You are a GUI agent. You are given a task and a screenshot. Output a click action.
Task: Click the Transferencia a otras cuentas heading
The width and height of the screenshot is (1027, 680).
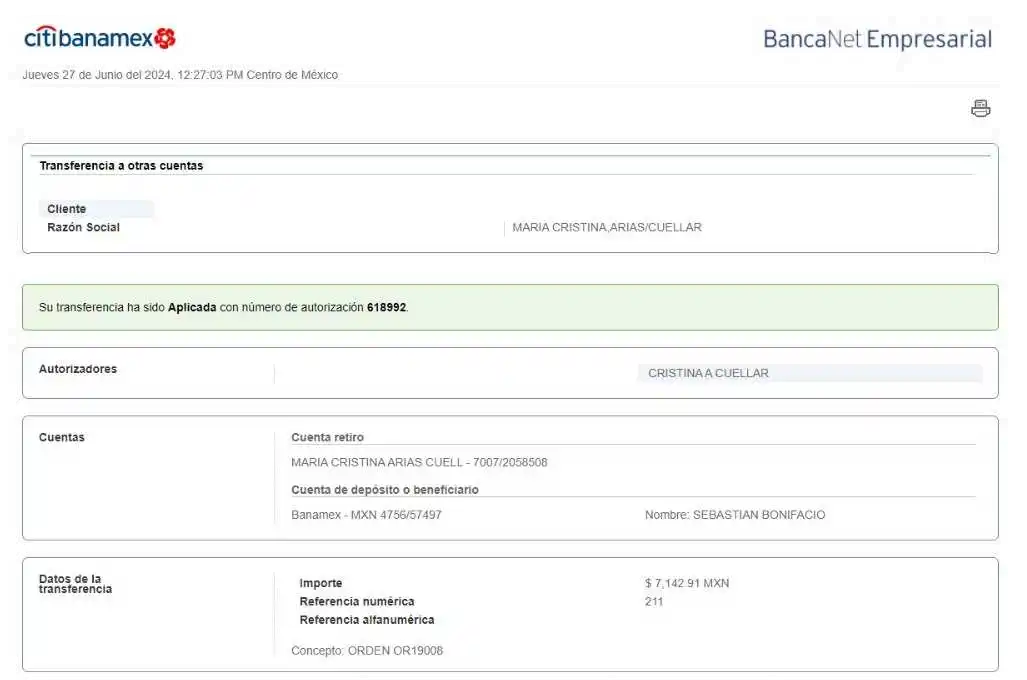point(121,166)
